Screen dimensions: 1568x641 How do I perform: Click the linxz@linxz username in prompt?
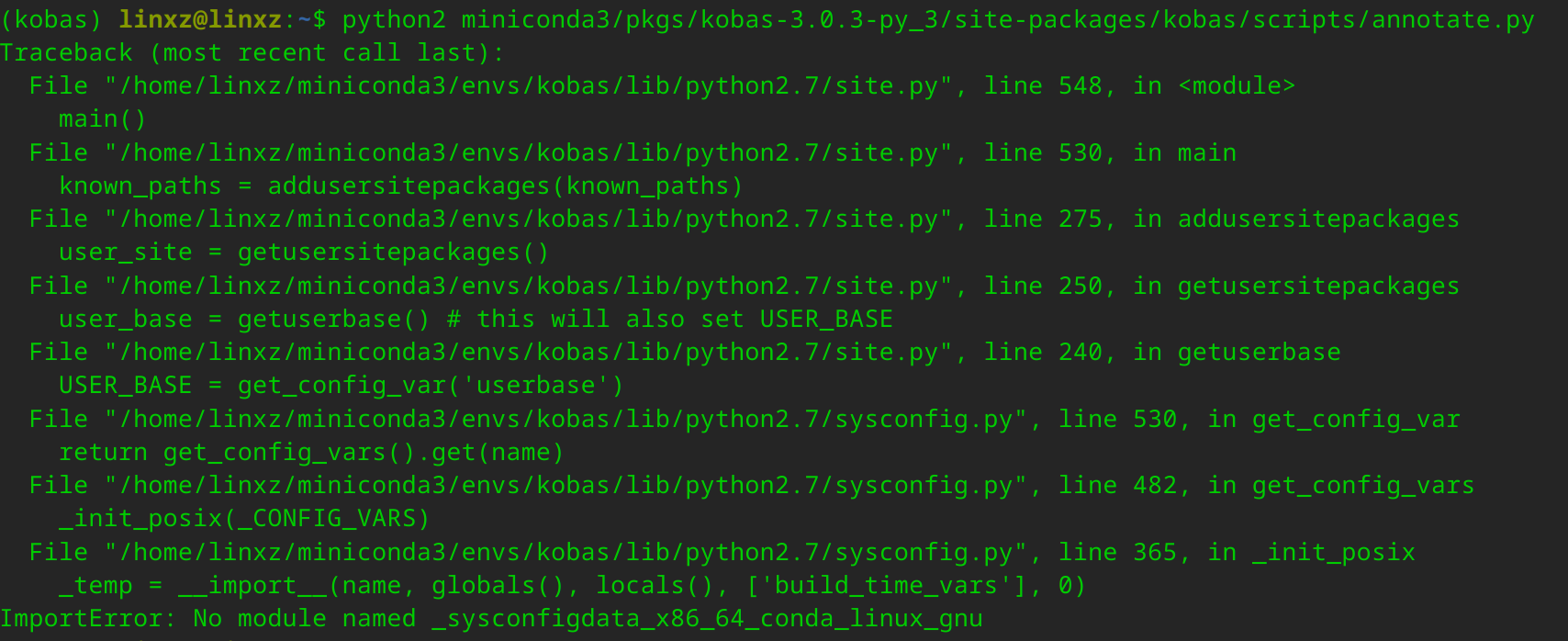tap(200, 19)
